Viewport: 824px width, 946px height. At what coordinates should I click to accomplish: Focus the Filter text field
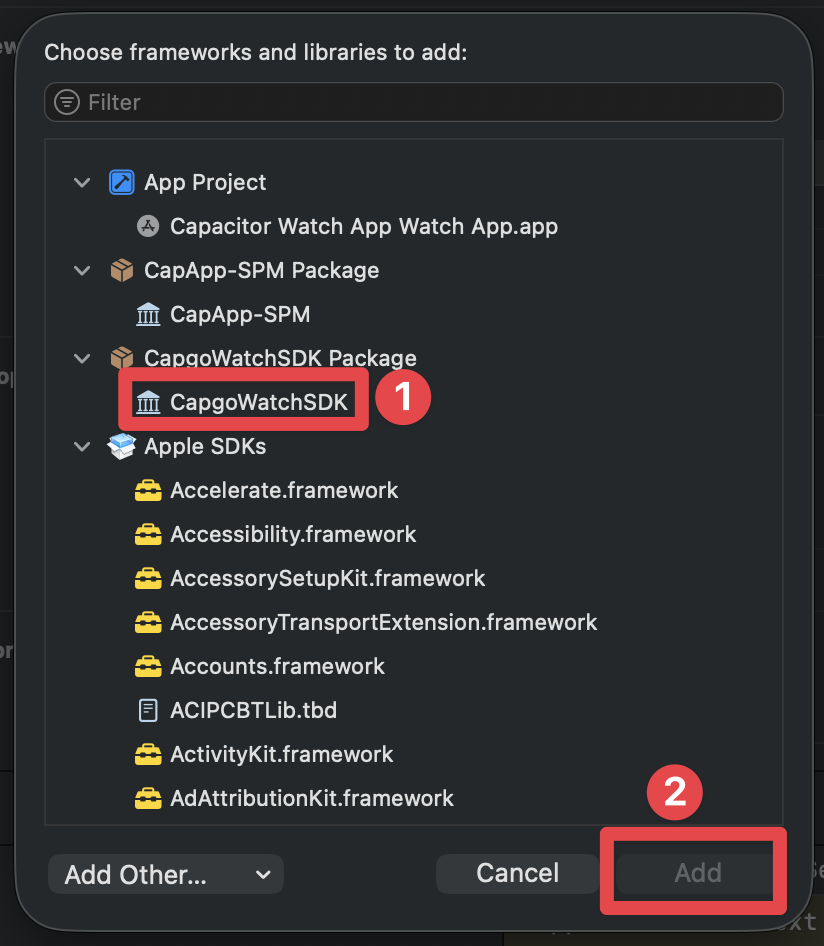pos(414,102)
